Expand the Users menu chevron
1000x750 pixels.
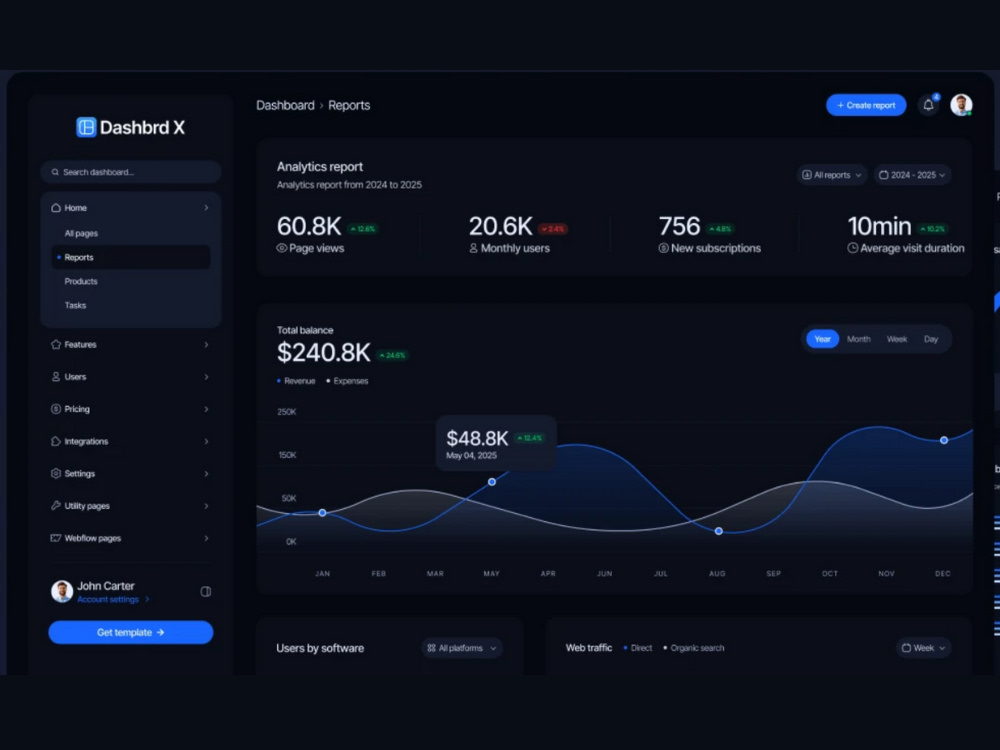pos(206,377)
